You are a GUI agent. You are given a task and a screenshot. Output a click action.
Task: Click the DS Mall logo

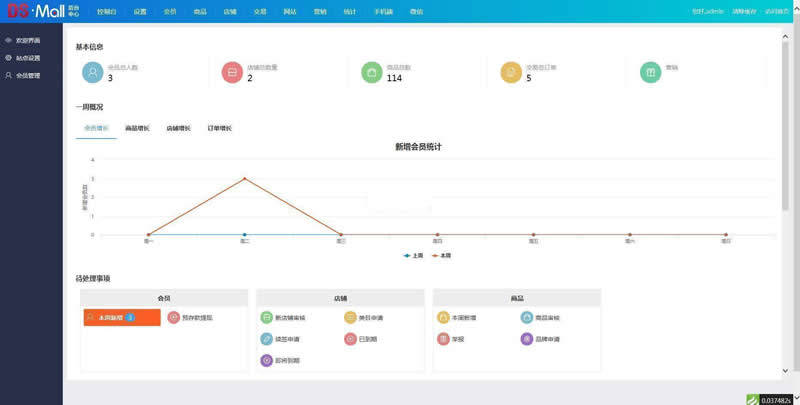coord(43,11)
